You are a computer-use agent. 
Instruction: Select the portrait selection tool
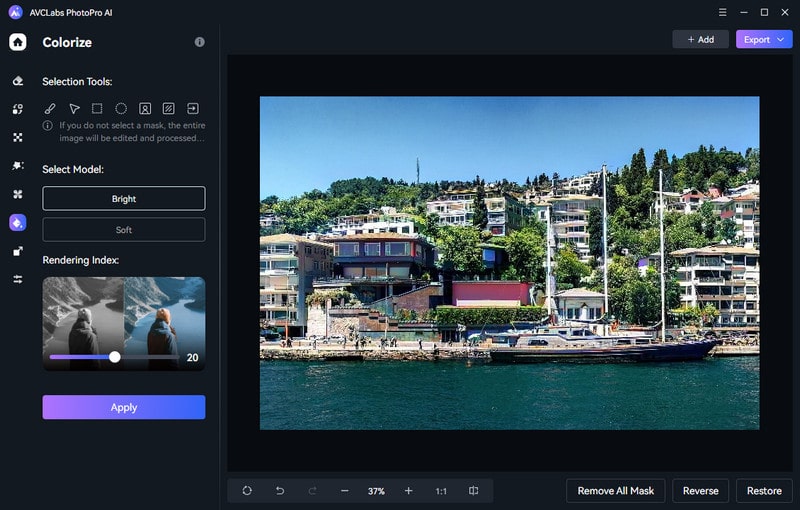pyautogui.click(x=145, y=108)
